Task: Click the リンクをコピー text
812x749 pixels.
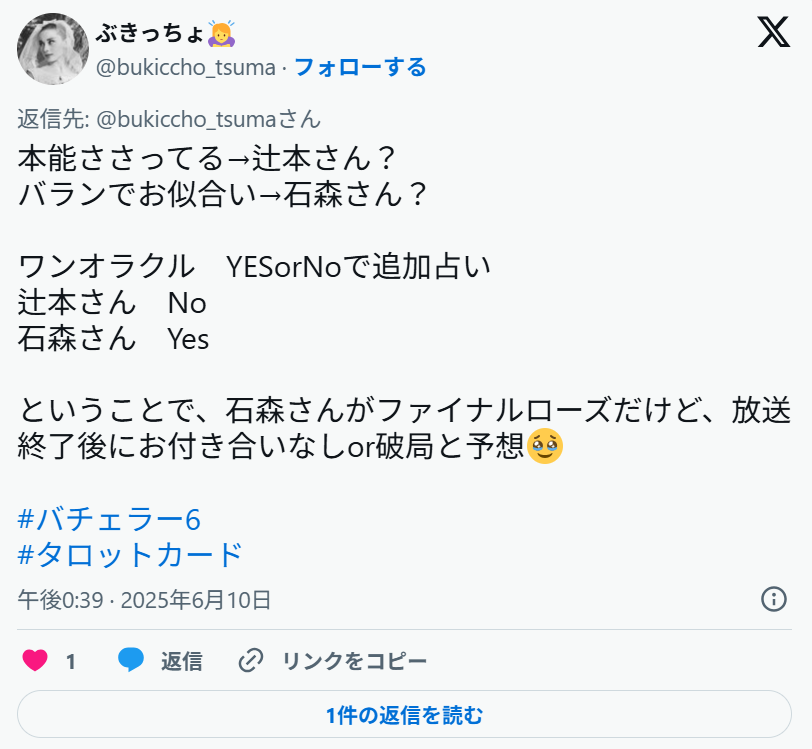Action: 354,661
